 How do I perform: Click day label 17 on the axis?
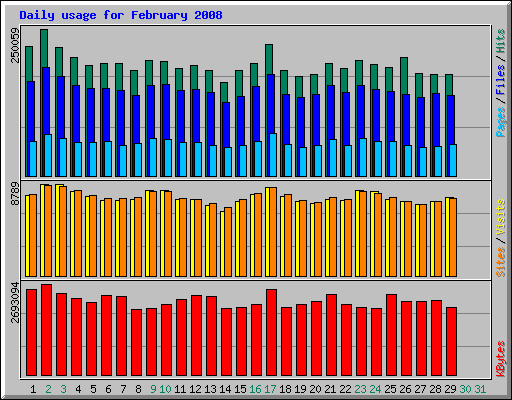tap(270, 389)
